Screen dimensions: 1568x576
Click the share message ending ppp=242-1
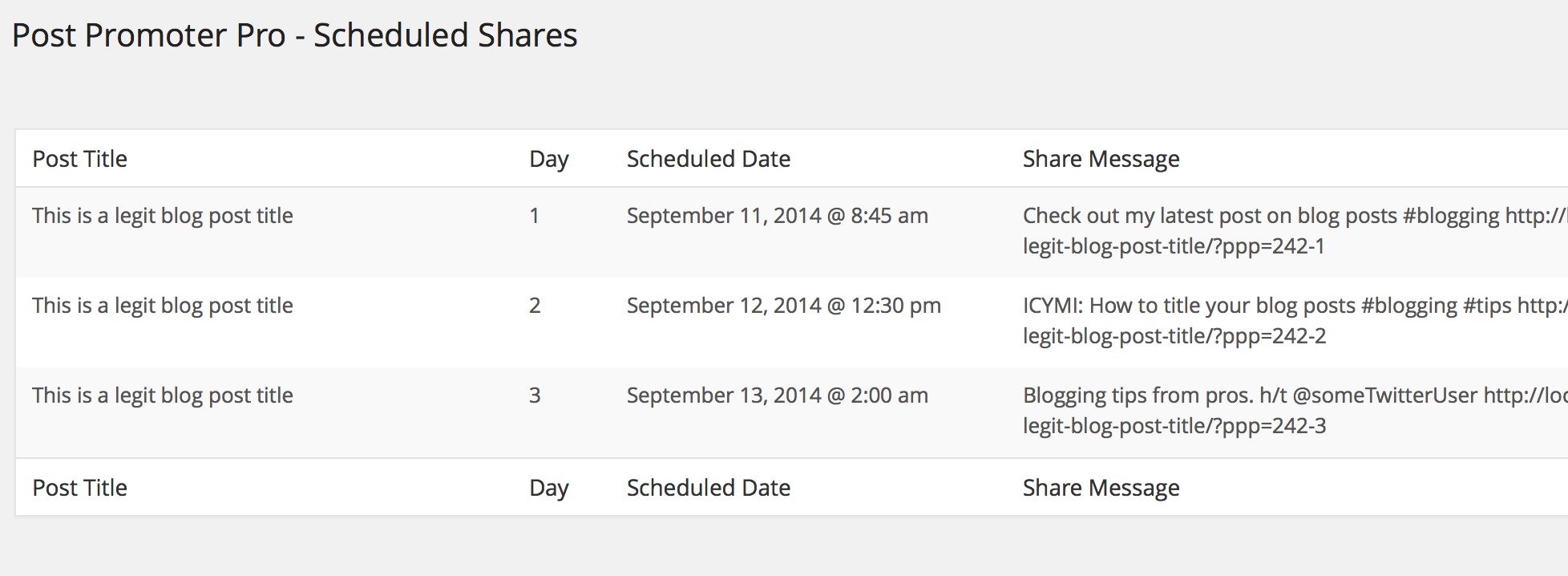(x=1295, y=231)
